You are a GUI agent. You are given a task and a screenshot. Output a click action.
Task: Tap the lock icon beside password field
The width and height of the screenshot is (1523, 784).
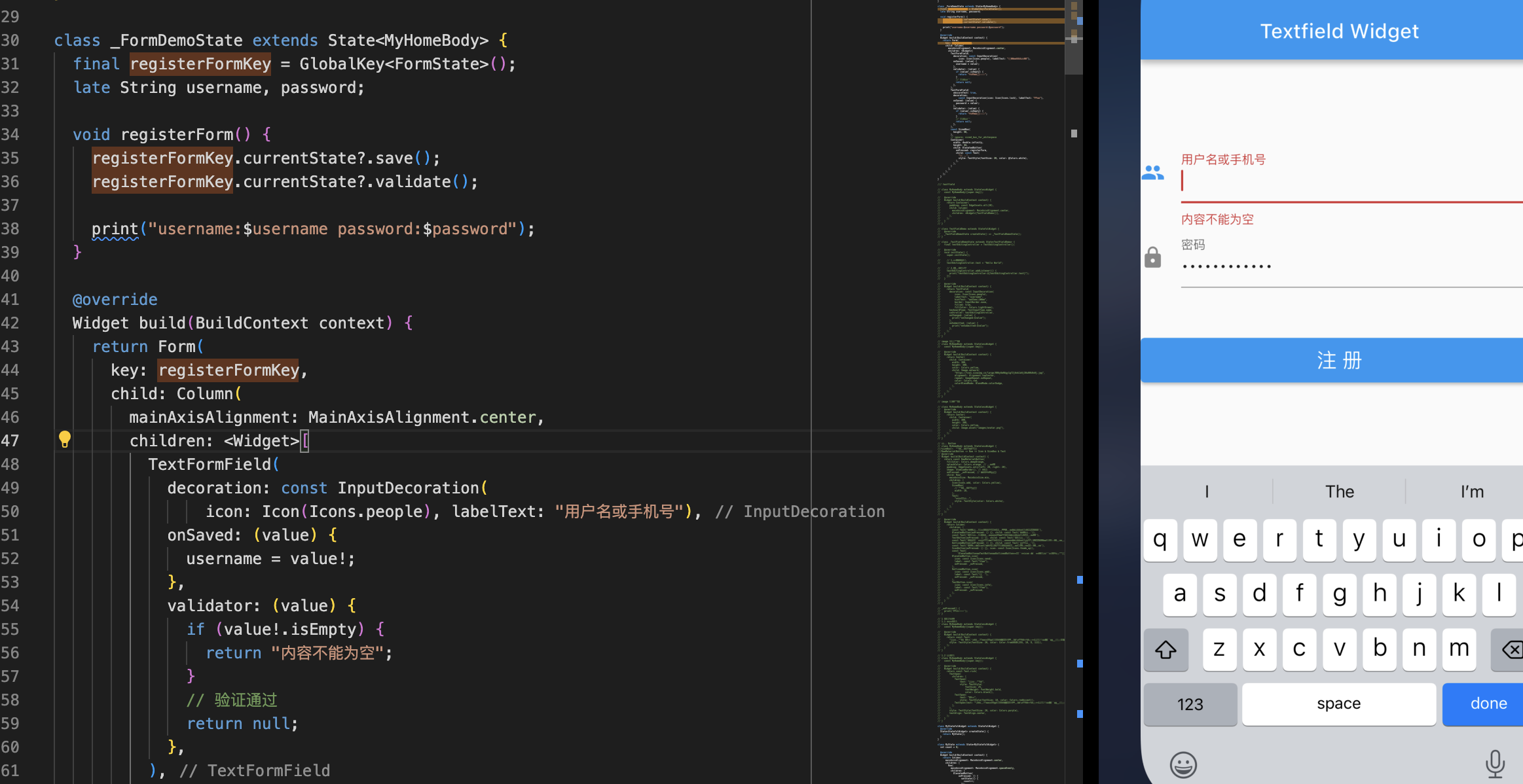tap(1152, 257)
